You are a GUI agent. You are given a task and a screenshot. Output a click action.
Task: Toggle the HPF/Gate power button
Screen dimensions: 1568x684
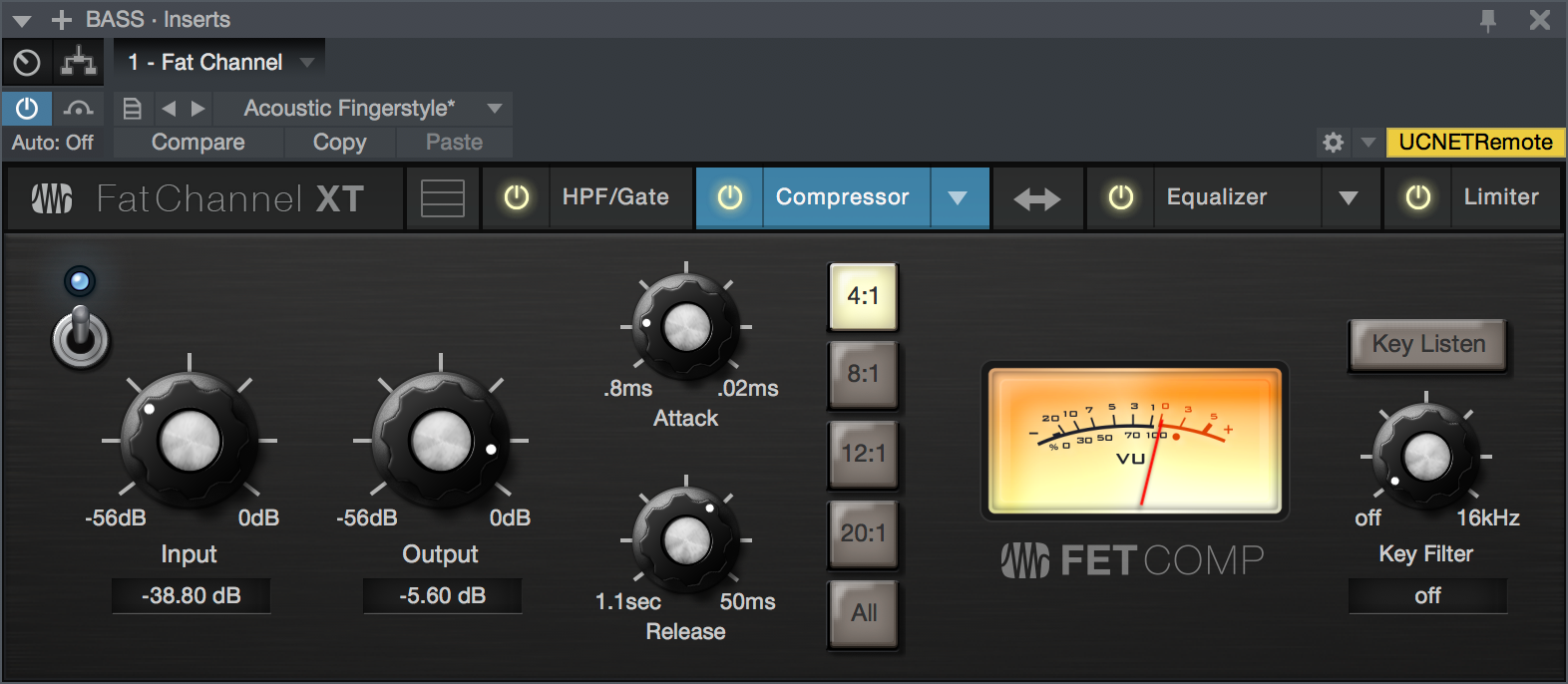517,197
